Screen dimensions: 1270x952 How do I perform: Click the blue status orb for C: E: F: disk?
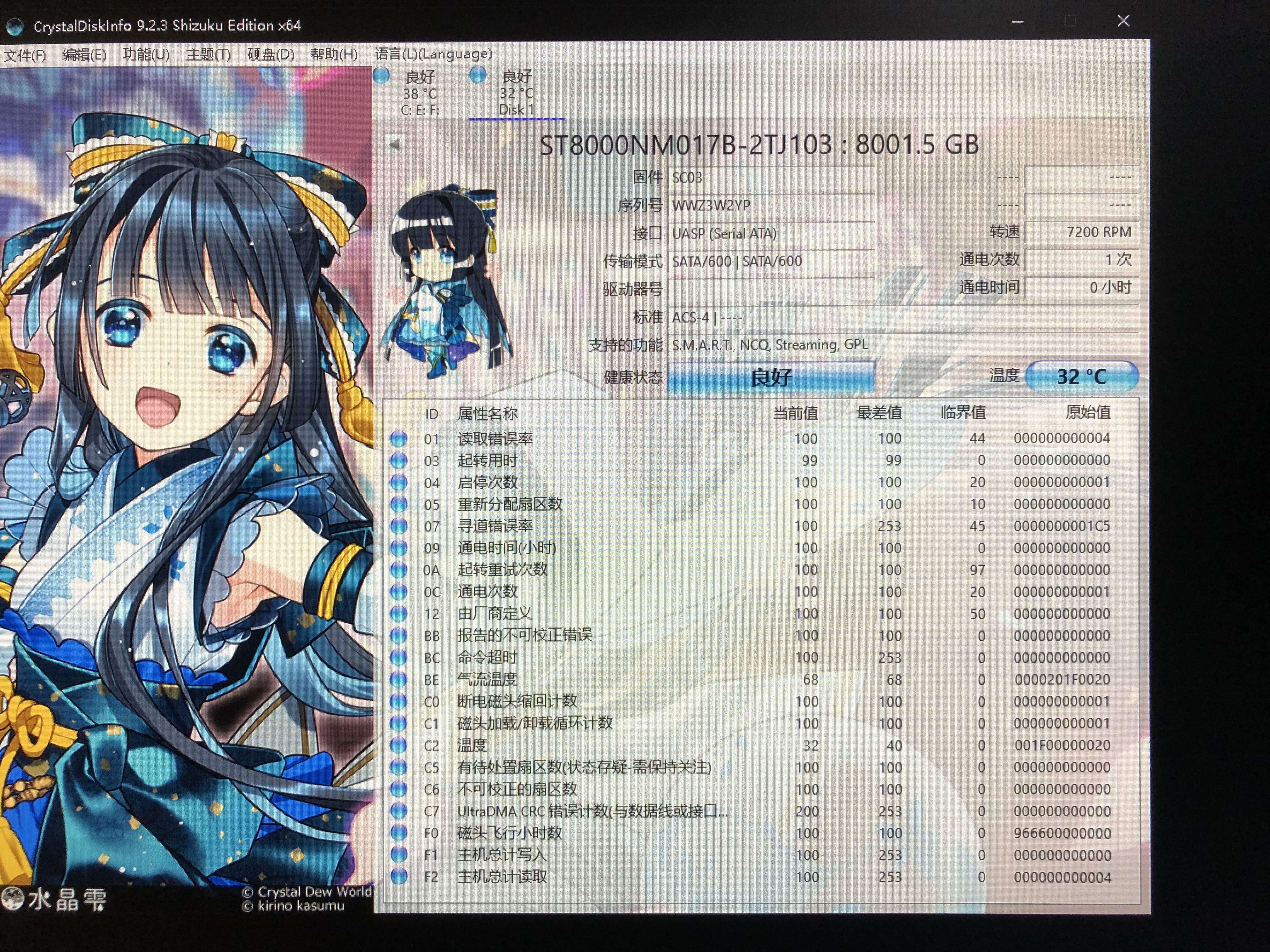[x=382, y=76]
